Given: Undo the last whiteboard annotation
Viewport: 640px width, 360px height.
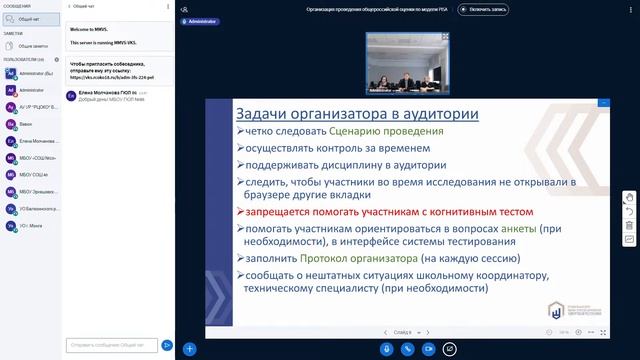Looking at the screenshot, I should tap(629, 211).
